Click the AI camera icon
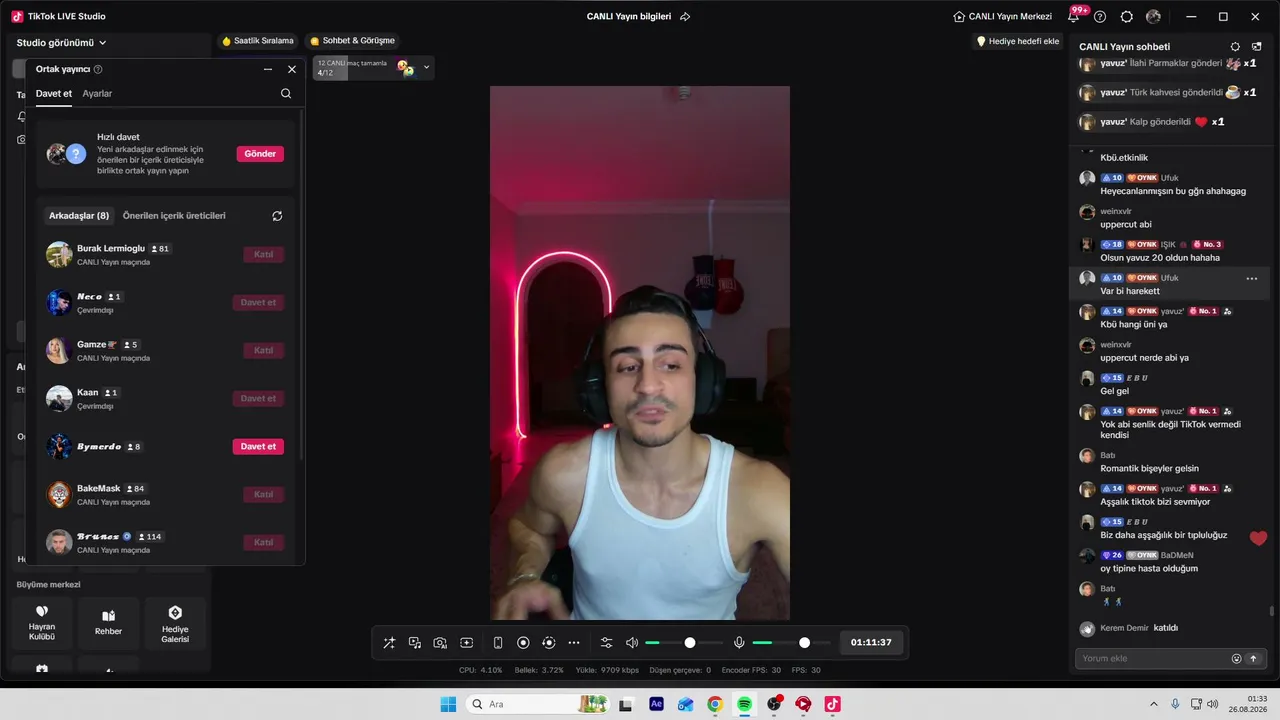 point(440,643)
